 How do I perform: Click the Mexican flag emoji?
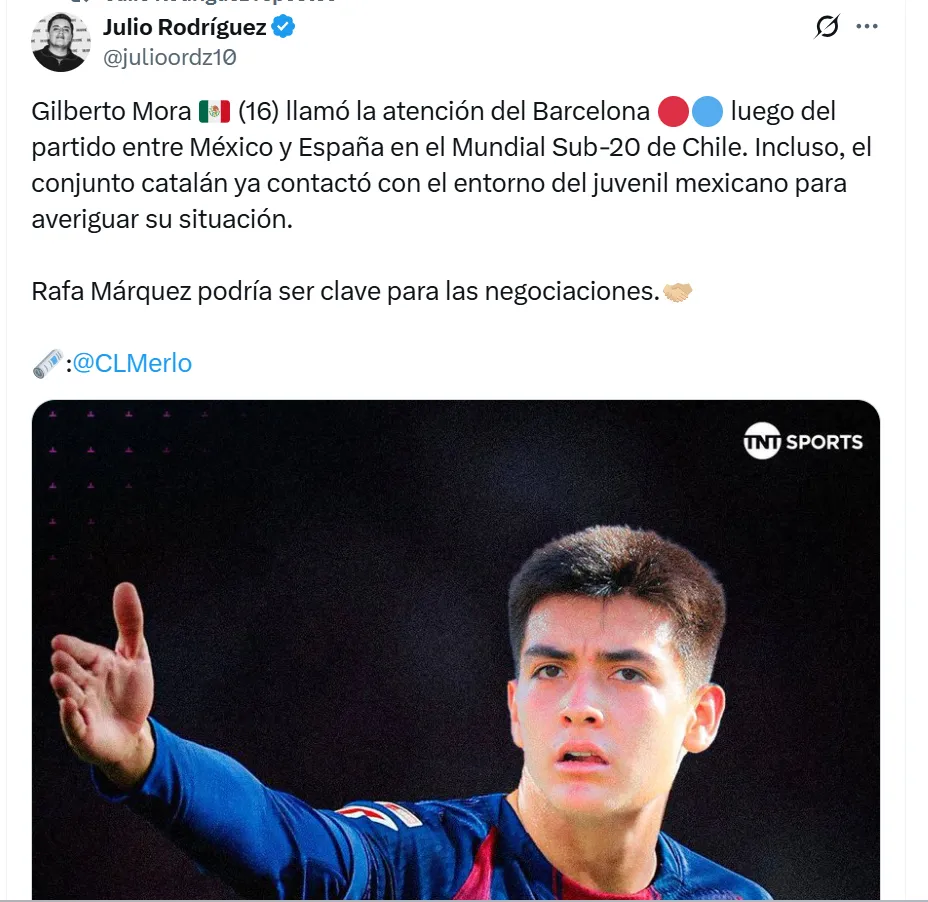coord(214,111)
